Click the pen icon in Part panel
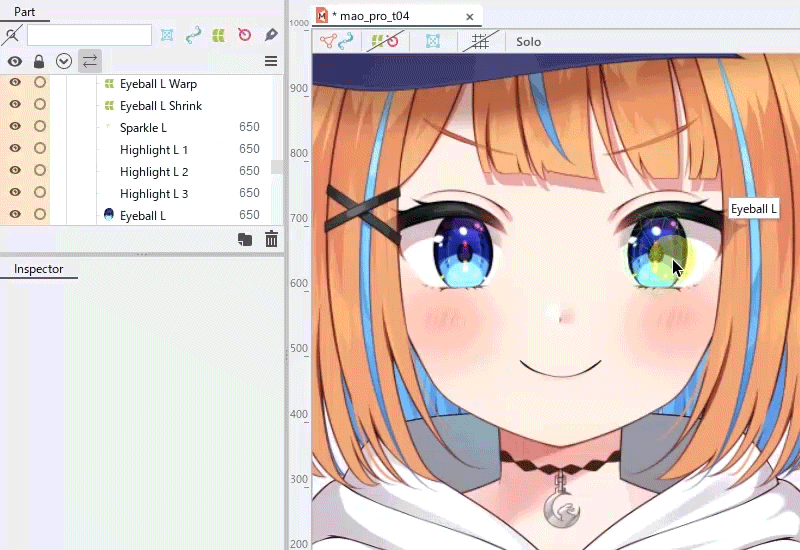Viewport: 800px width, 550px height. point(271,35)
